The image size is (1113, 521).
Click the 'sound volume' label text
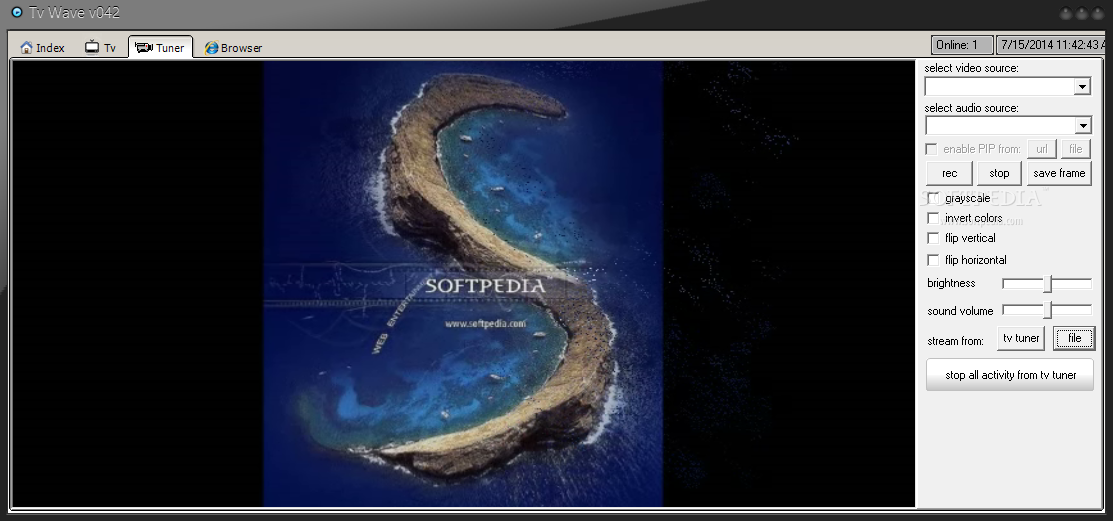(960, 311)
